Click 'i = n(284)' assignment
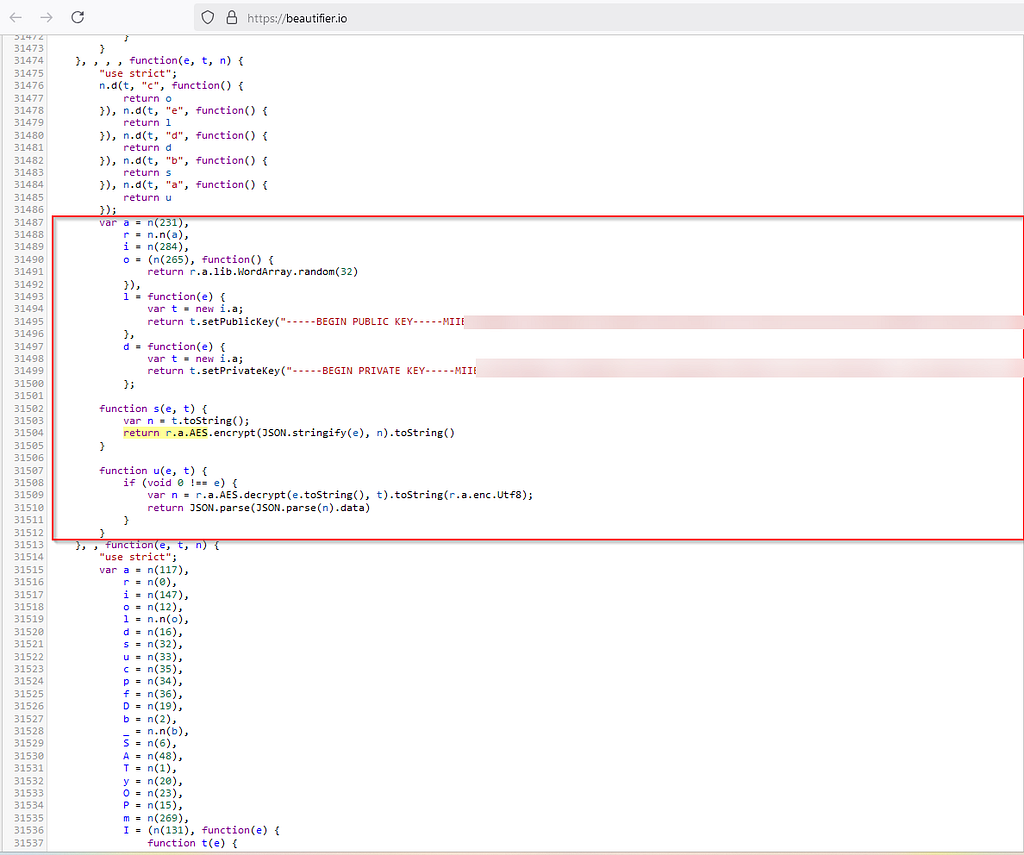 155,247
